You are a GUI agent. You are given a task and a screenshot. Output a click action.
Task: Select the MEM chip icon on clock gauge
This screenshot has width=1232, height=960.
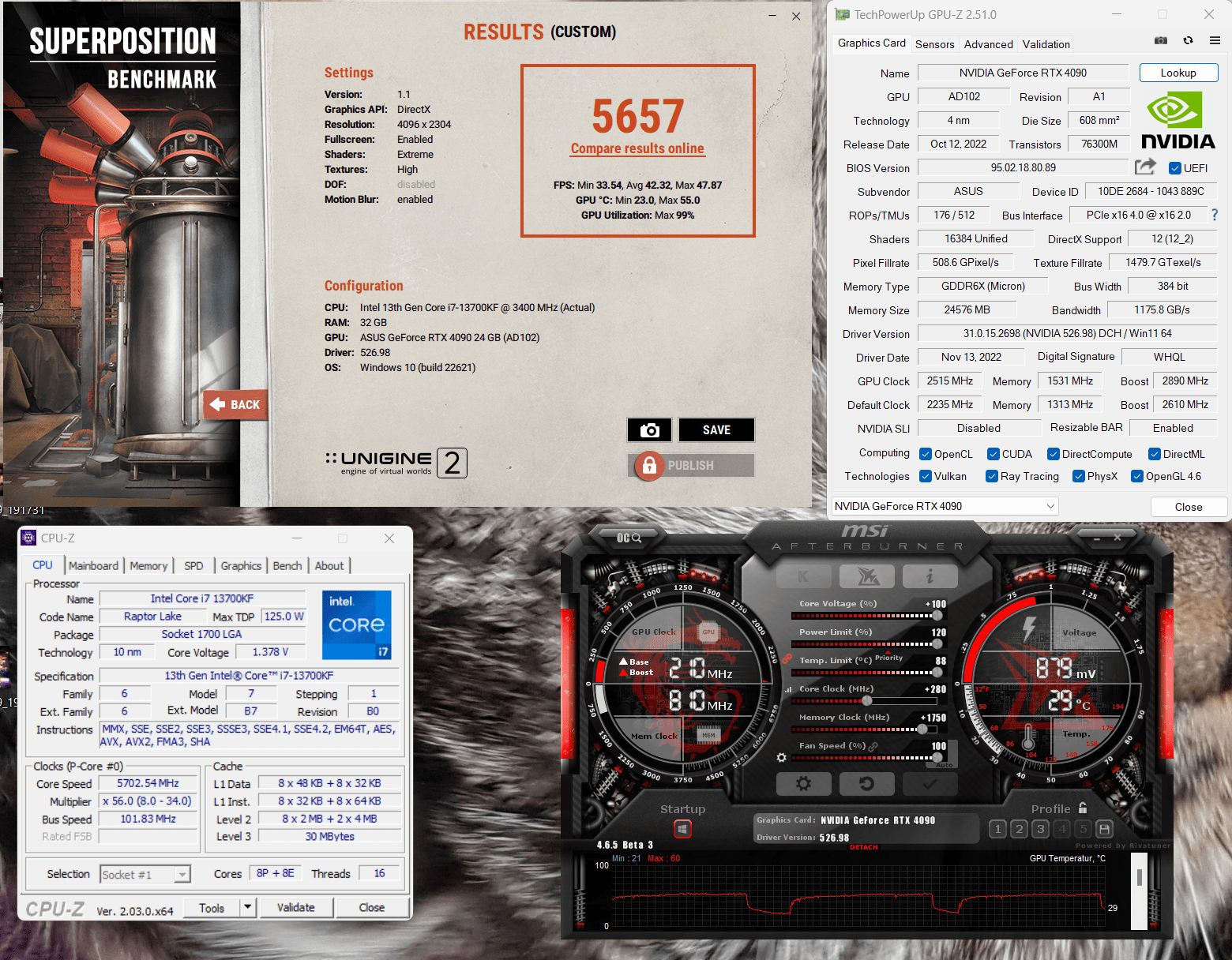point(708,735)
